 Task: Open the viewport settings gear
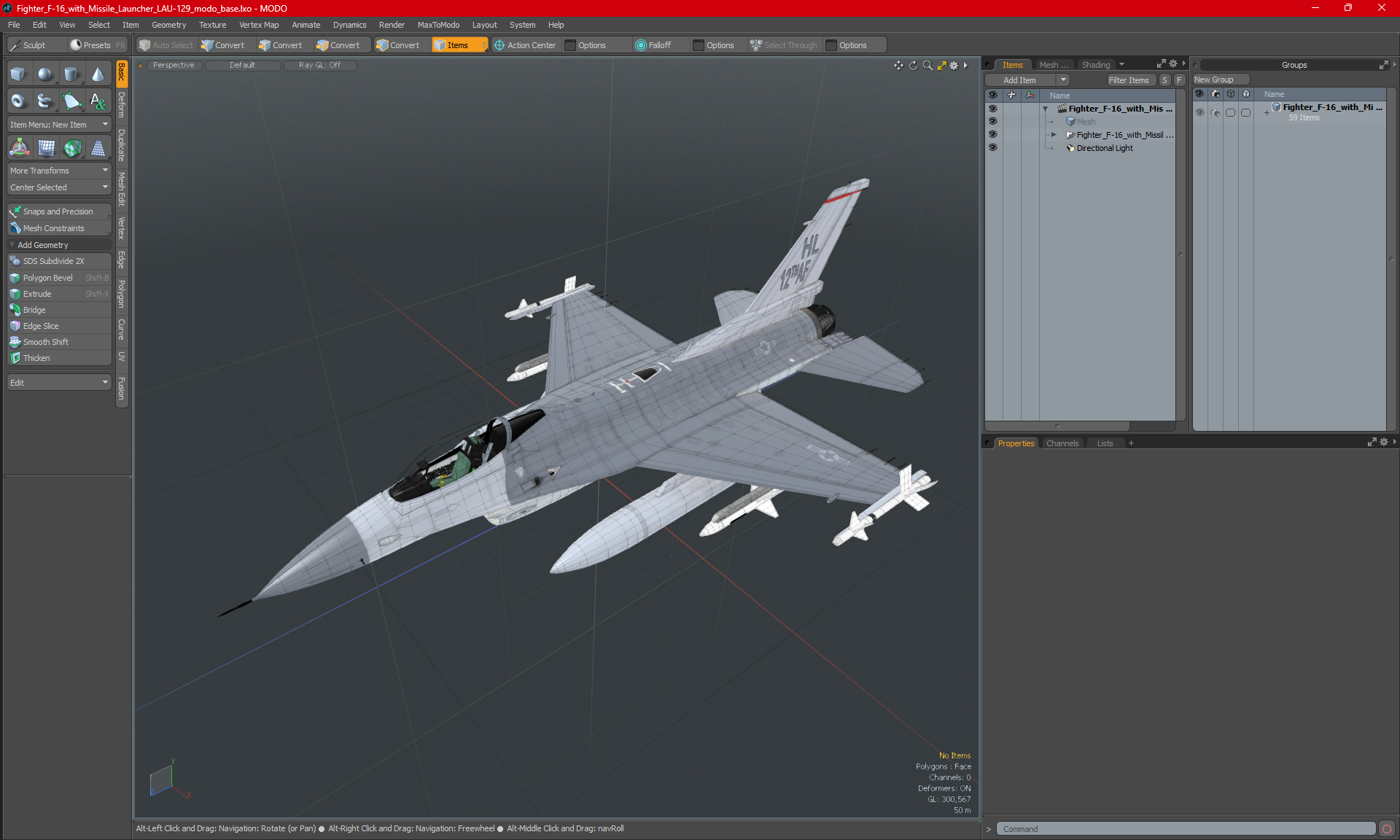pyautogui.click(x=954, y=66)
